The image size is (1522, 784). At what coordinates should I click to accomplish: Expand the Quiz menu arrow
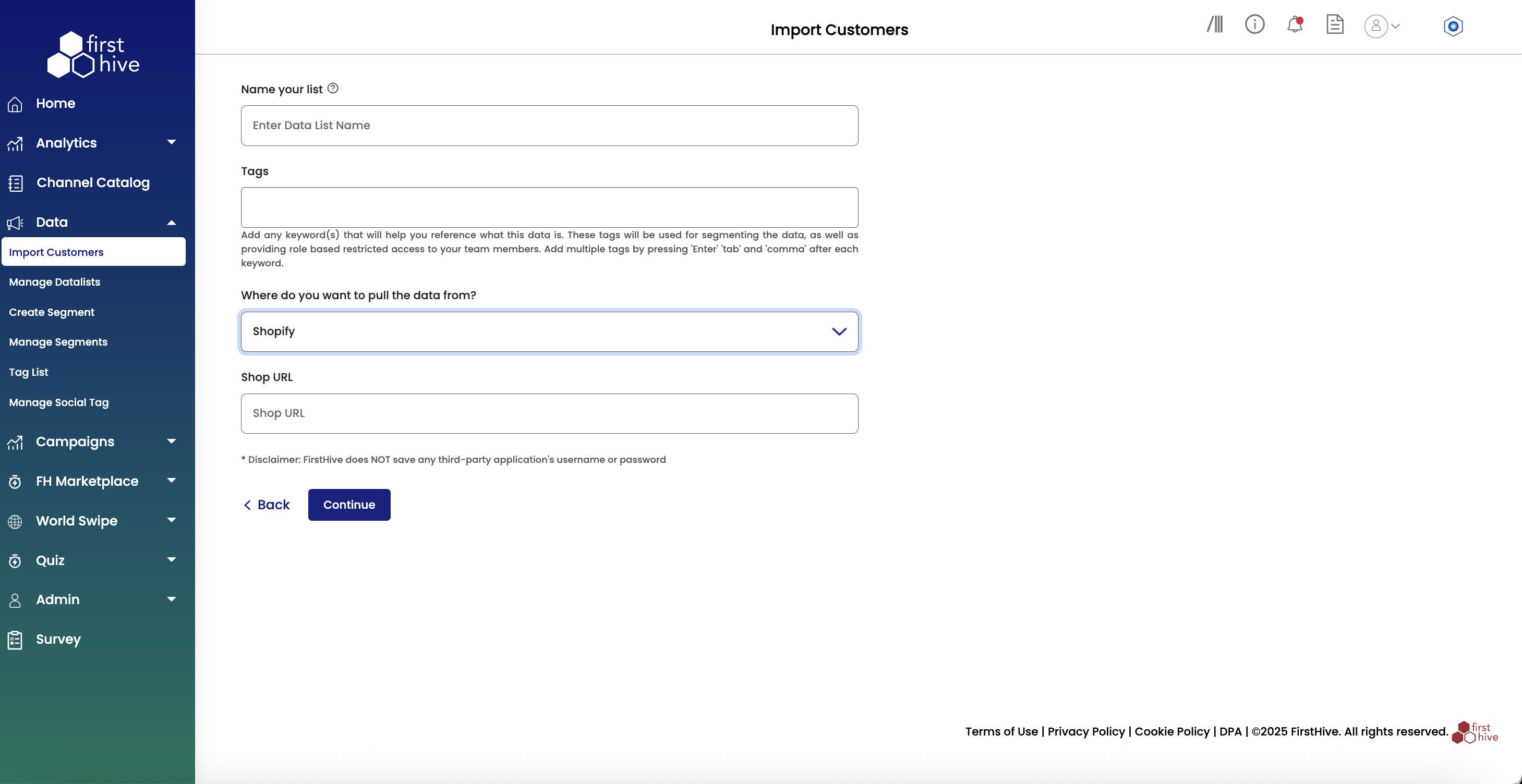pos(172,559)
